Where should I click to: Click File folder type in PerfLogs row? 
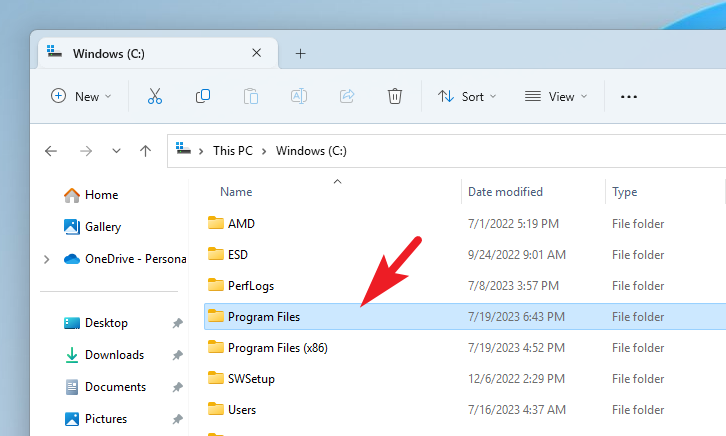(638, 286)
